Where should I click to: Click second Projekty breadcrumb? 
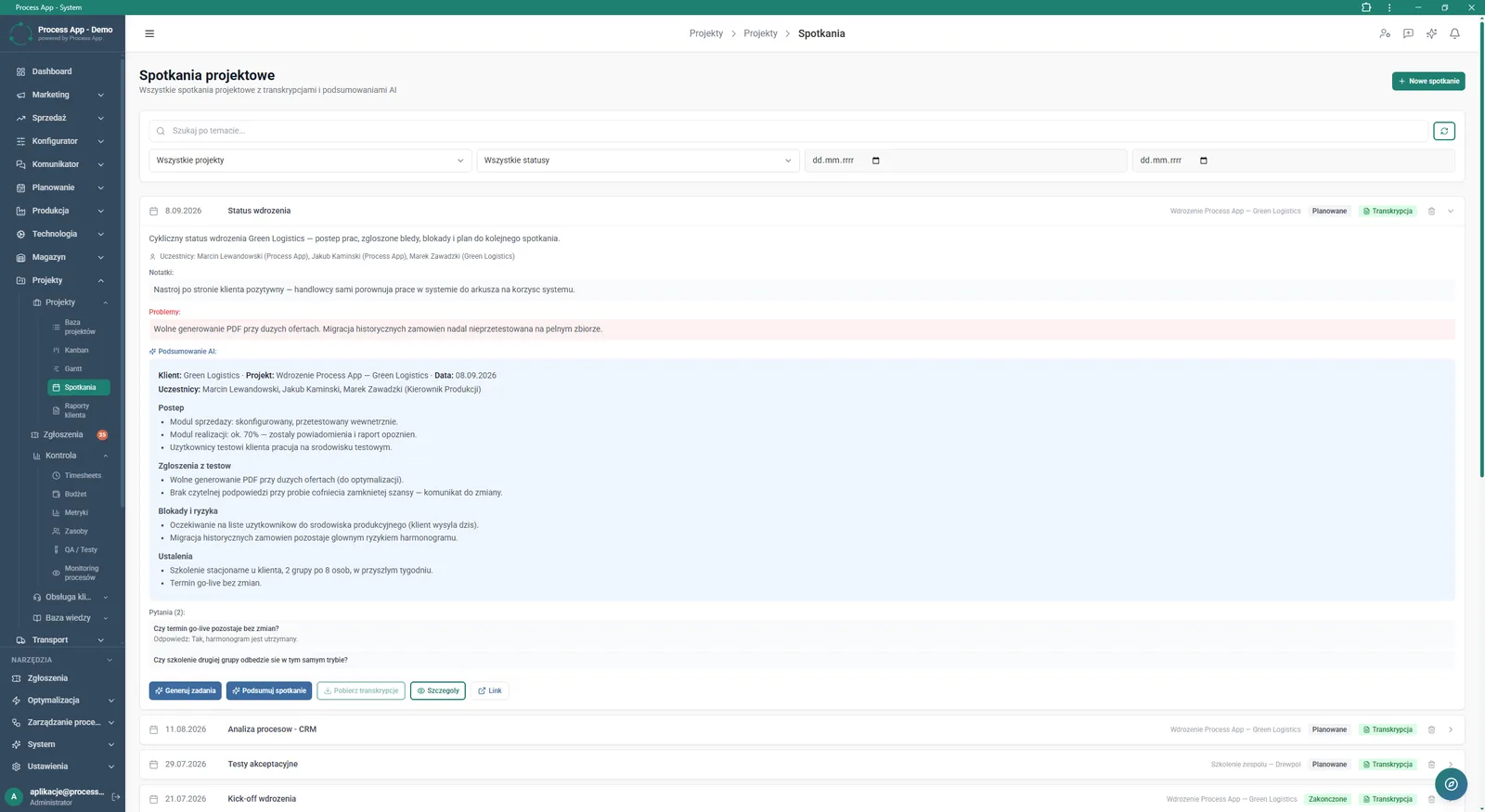tap(760, 33)
